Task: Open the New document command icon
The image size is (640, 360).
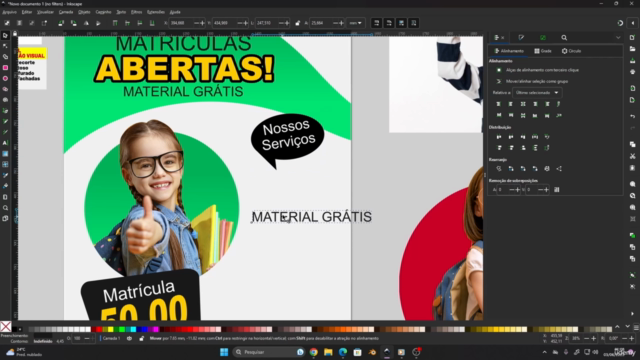Action: tap(632, 38)
